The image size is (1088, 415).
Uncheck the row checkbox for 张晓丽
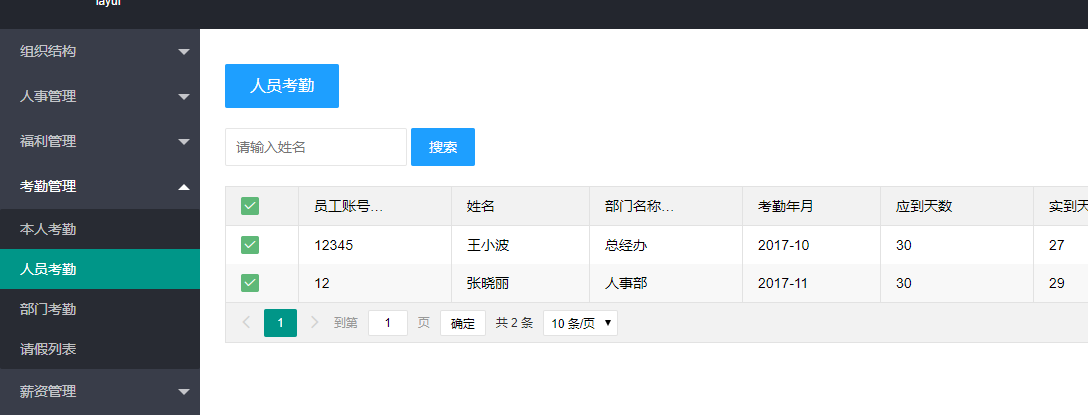pyautogui.click(x=250, y=283)
